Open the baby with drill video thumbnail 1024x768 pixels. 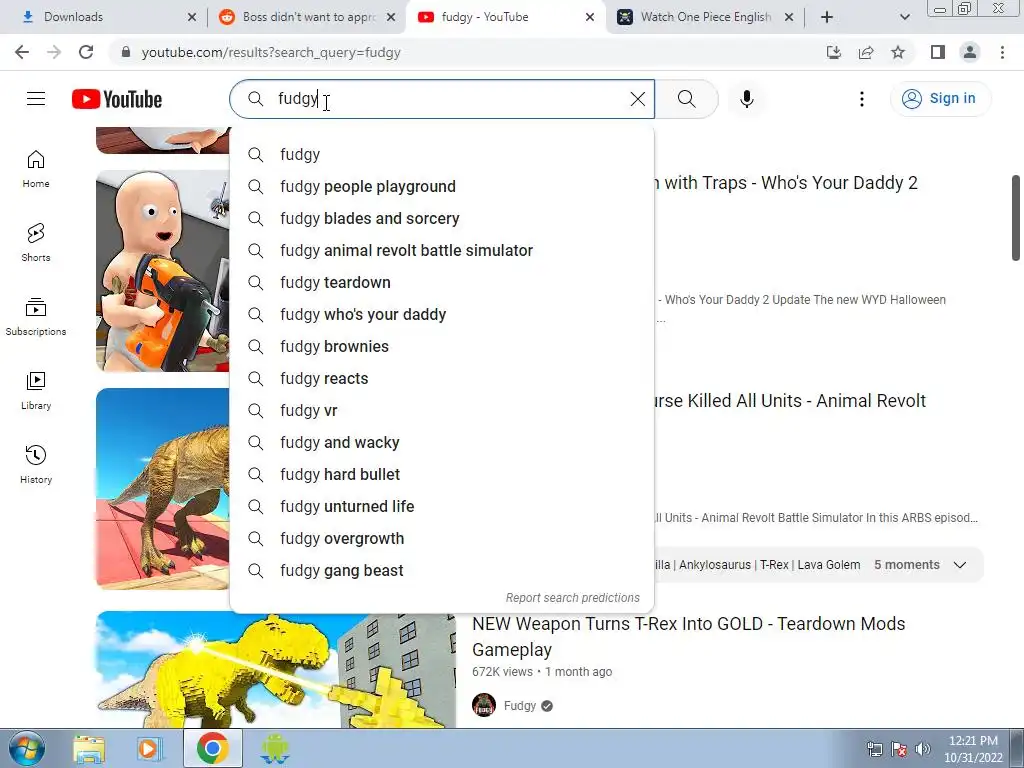[163, 271]
